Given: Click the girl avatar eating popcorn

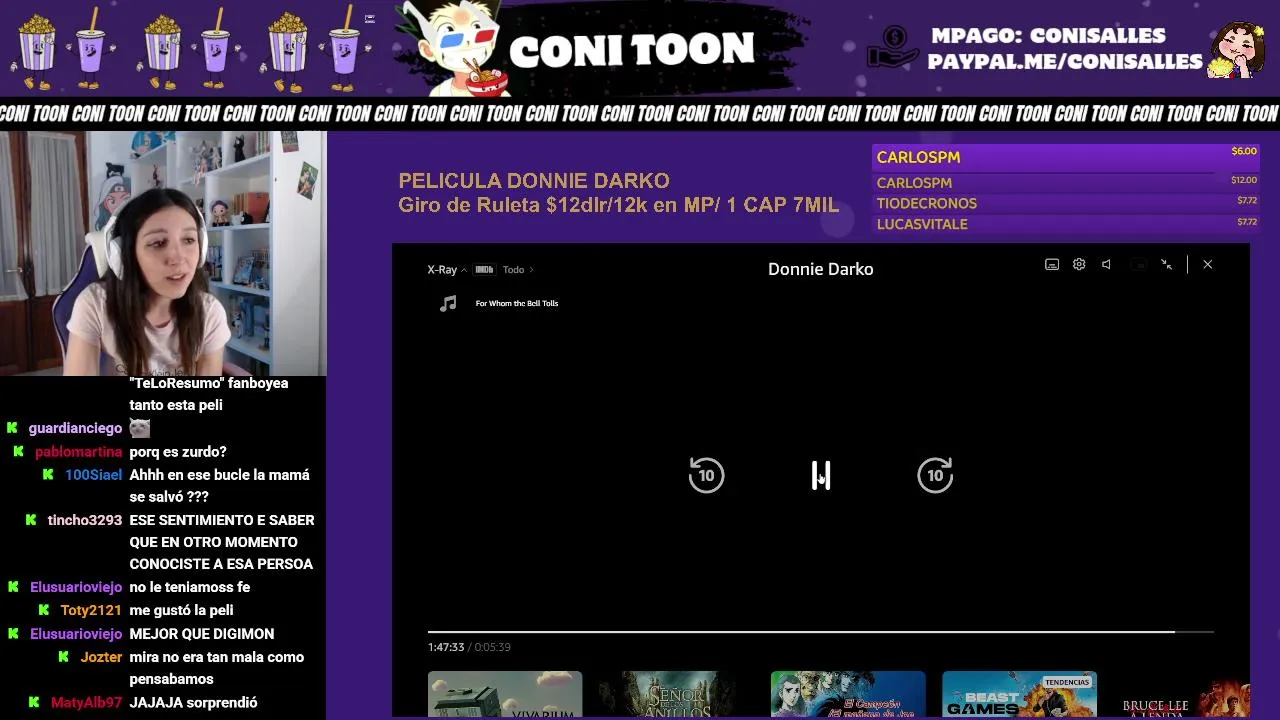Looking at the screenshot, I should 1238,50.
